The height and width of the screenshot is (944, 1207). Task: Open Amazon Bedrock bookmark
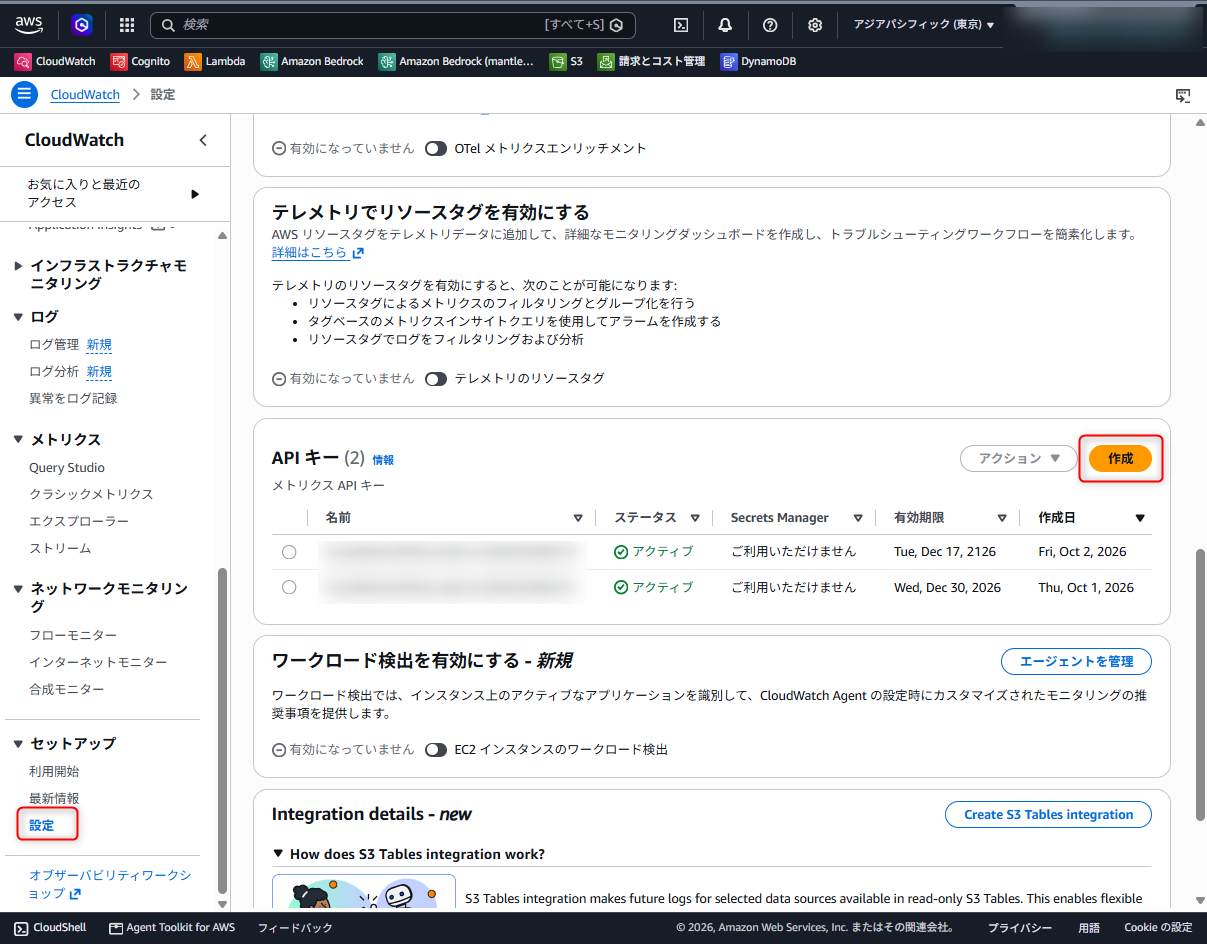pyautogui.click(x=312, y=61)
